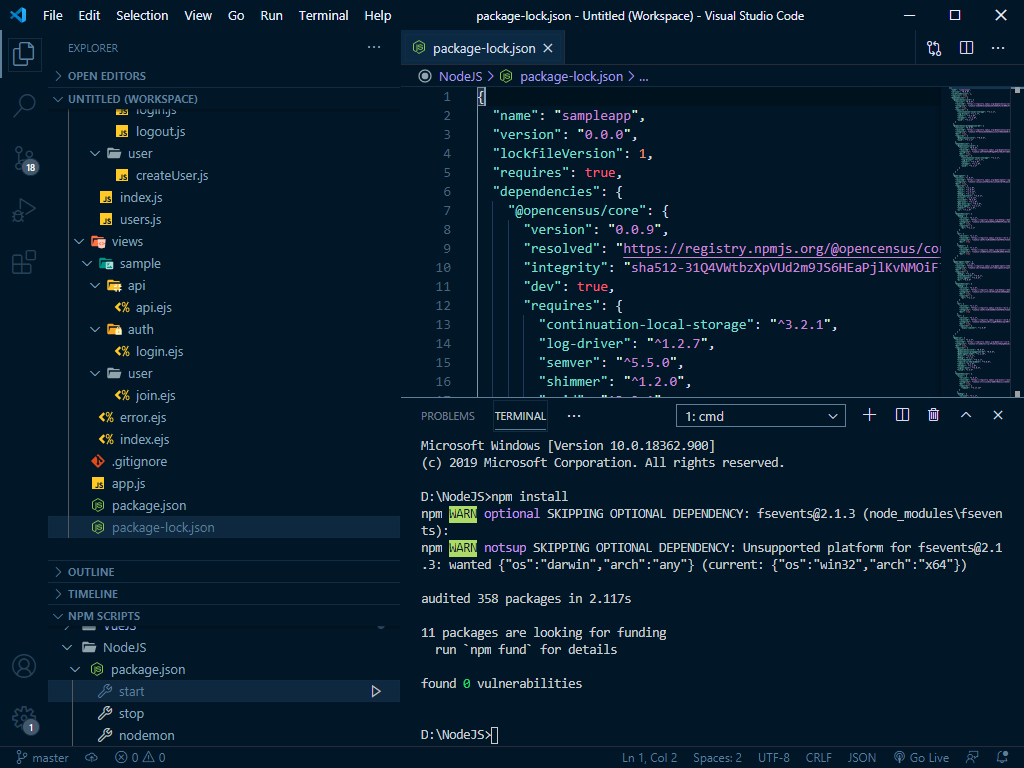Collapse the Untitled (Workspace) section
This screenshot has width=1024, height=768.
(x=223, y=99)
